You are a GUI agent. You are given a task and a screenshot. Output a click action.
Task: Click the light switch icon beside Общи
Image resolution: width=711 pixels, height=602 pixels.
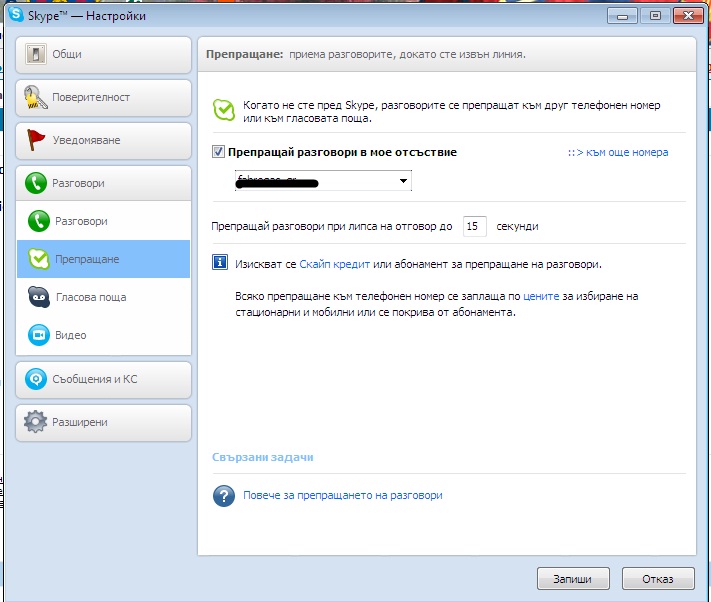(35, 54)
